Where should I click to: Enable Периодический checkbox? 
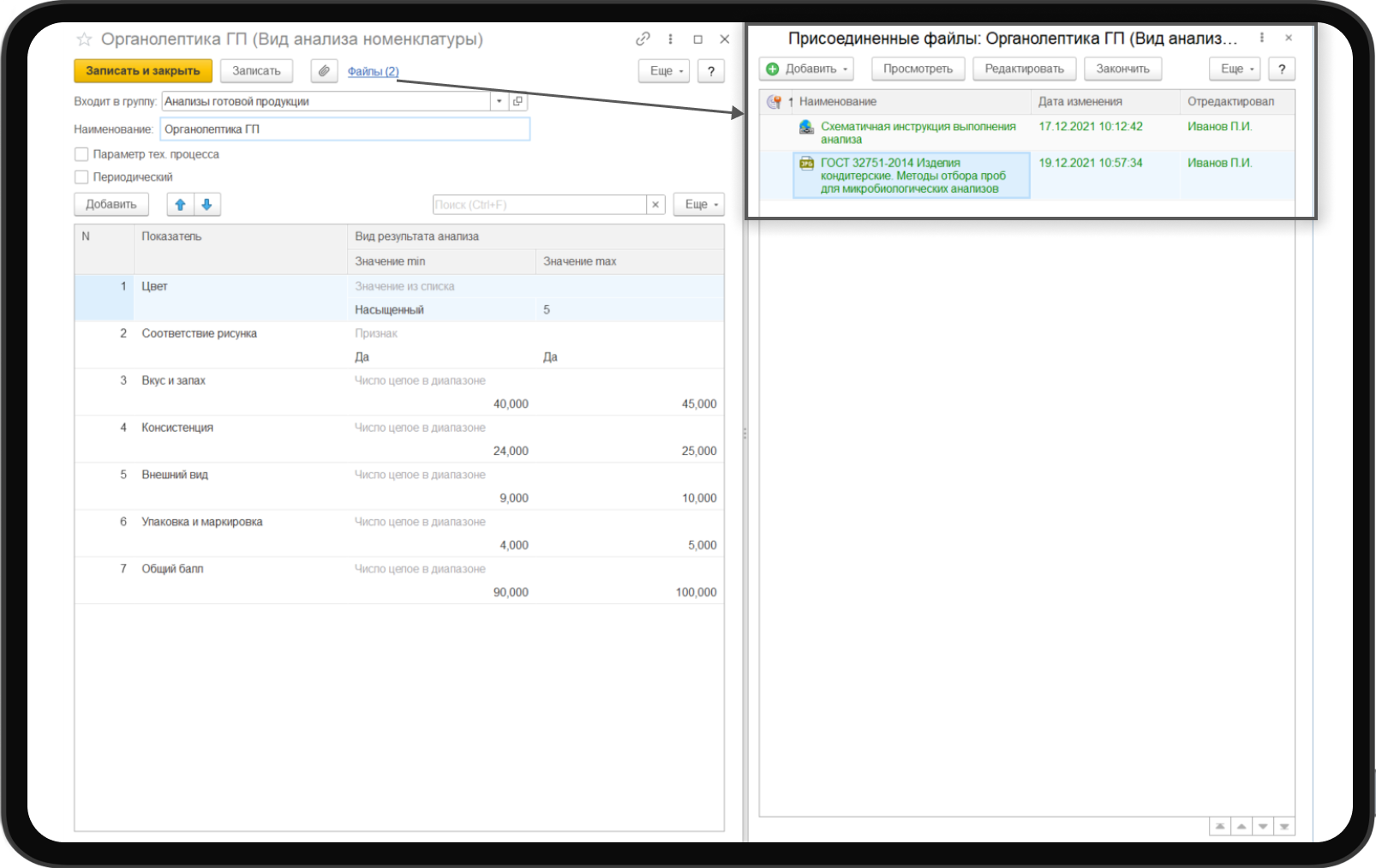[81, 177]
